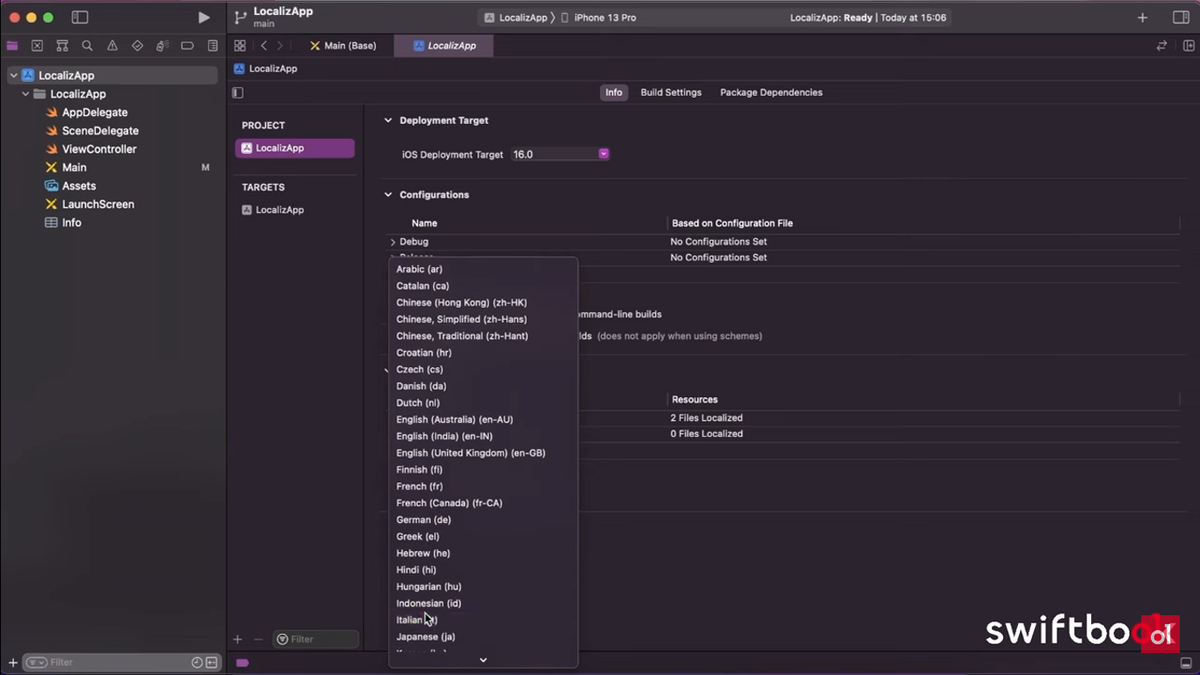Go forward with the editor forward arrow

[280, 46]
